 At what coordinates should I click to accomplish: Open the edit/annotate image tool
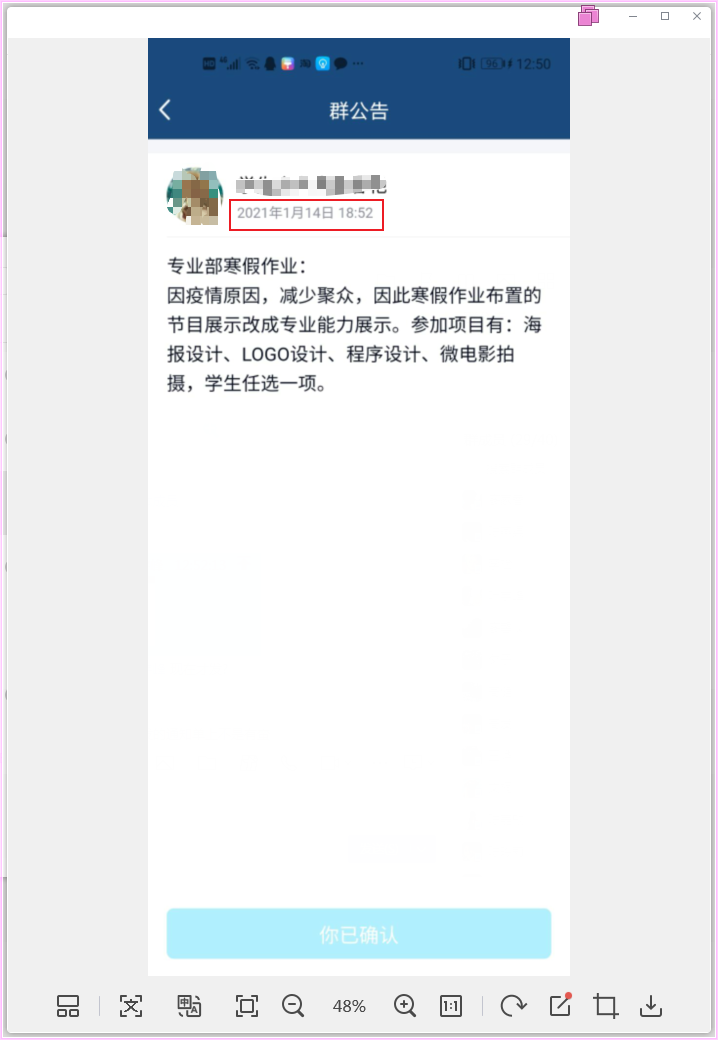pos(561,1005)
